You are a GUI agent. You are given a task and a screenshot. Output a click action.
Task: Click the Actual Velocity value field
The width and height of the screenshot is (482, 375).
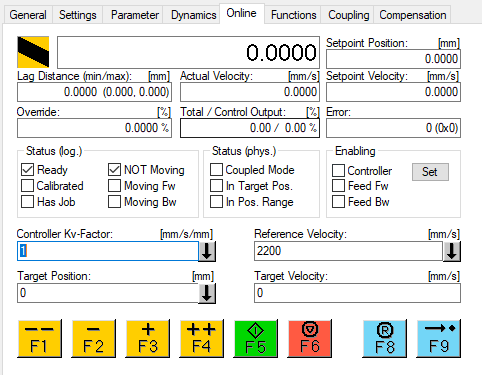coord(250,92)
